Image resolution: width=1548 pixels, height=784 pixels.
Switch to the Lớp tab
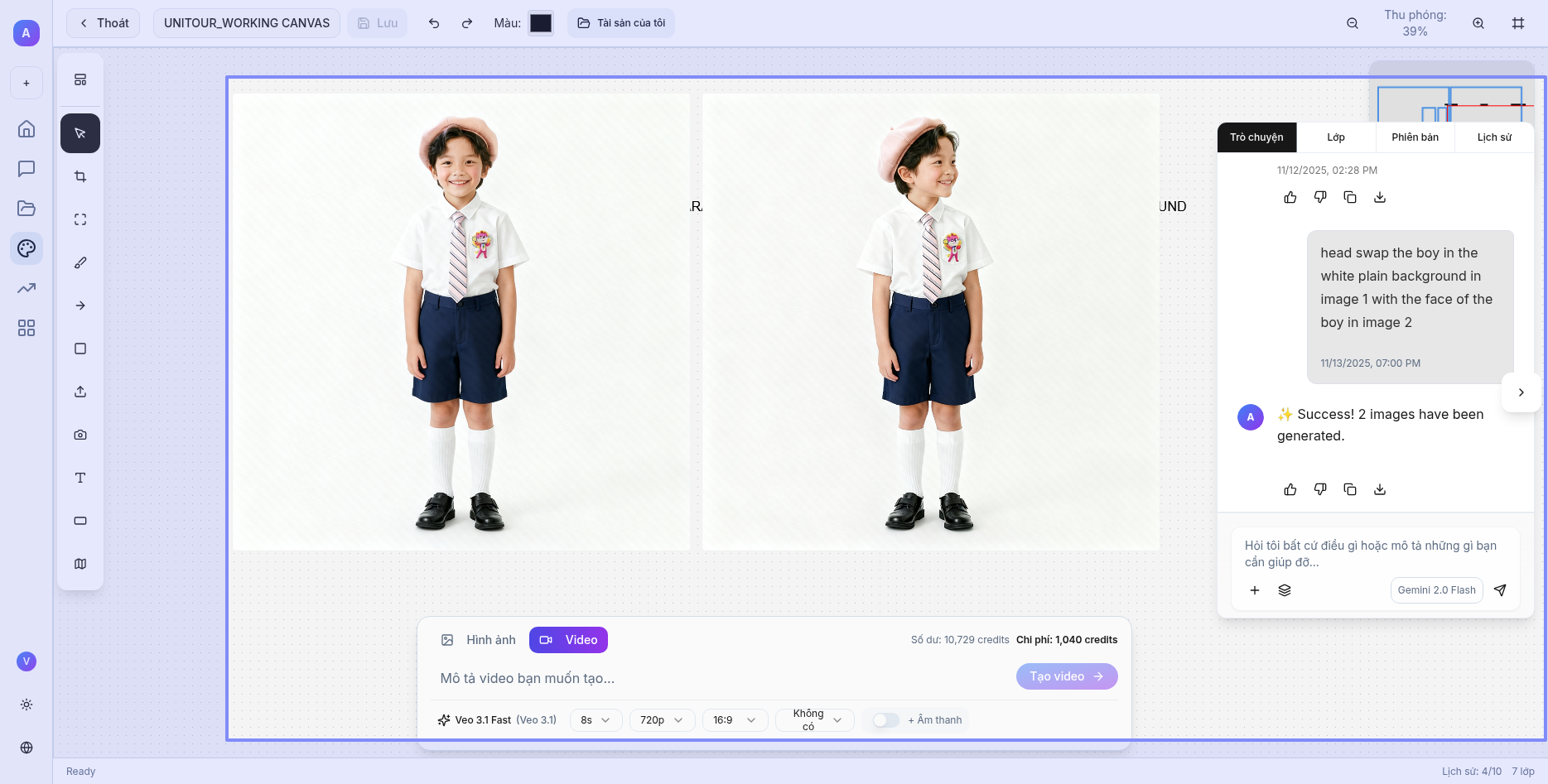(x=1336, y=137)
